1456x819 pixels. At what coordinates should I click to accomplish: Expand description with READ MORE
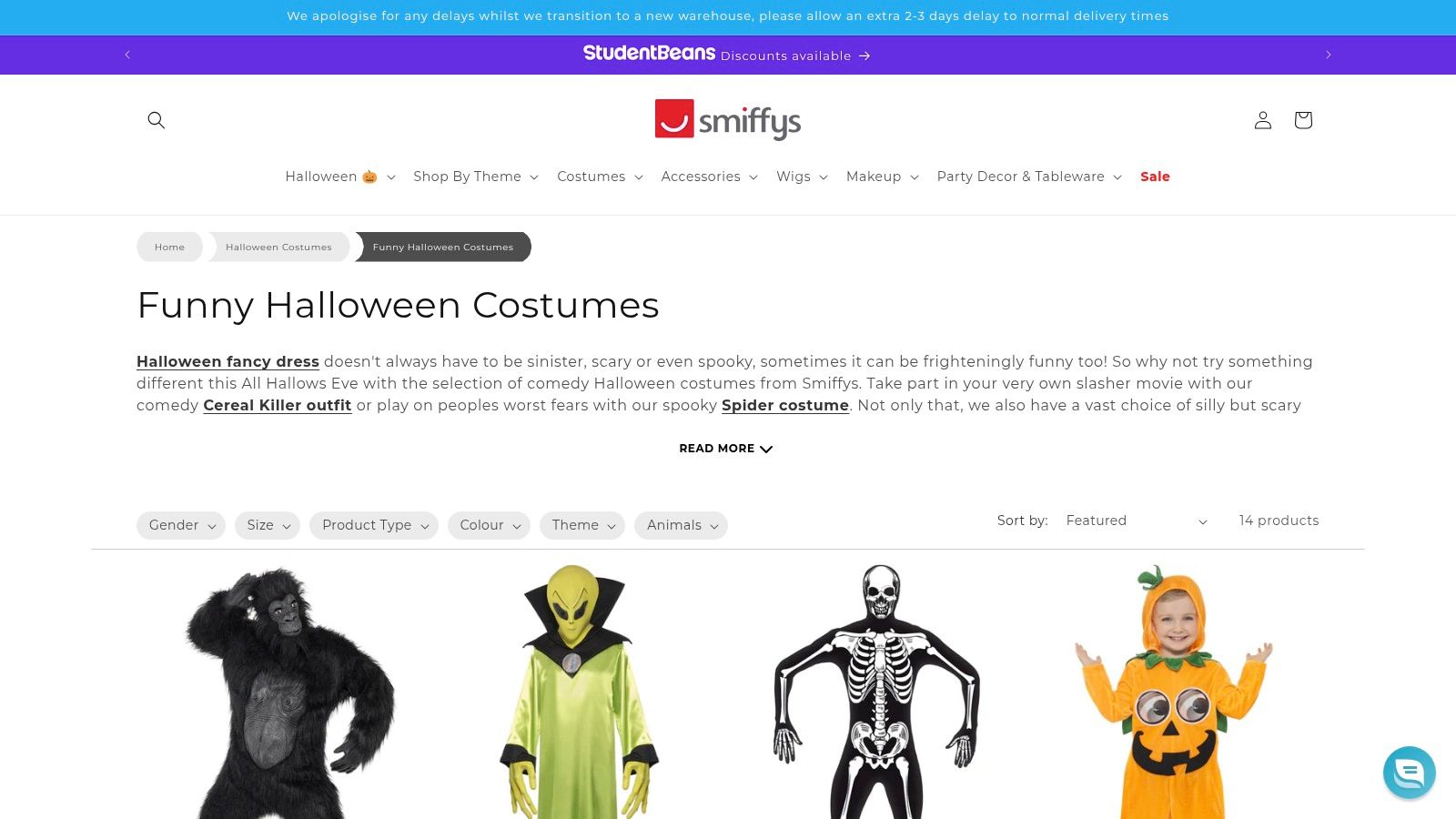point(726,449)
